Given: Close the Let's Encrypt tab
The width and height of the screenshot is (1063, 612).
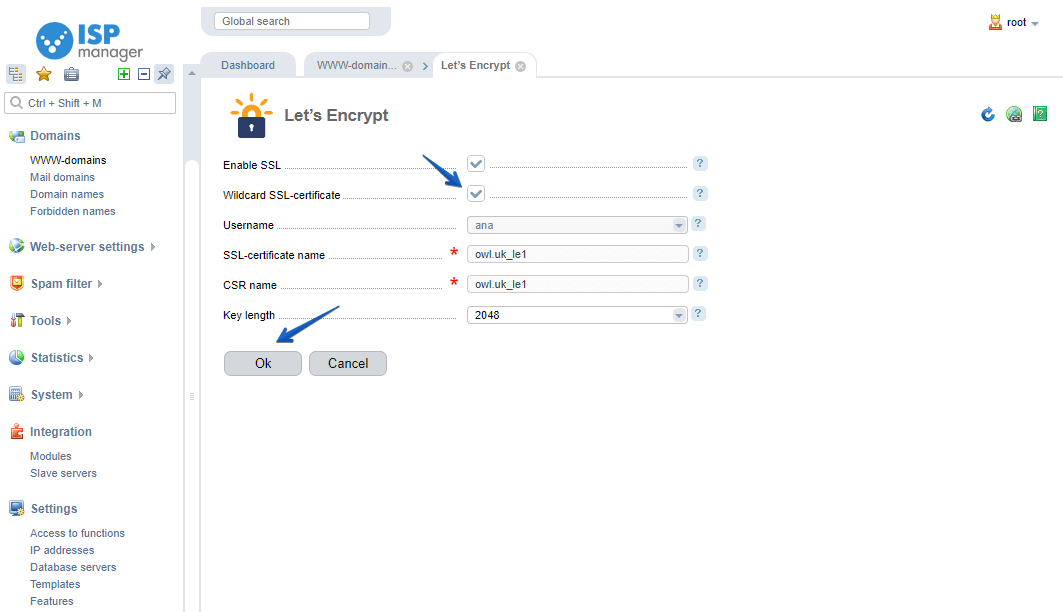Looking at the screenshot, I should (x=520, y=66).
